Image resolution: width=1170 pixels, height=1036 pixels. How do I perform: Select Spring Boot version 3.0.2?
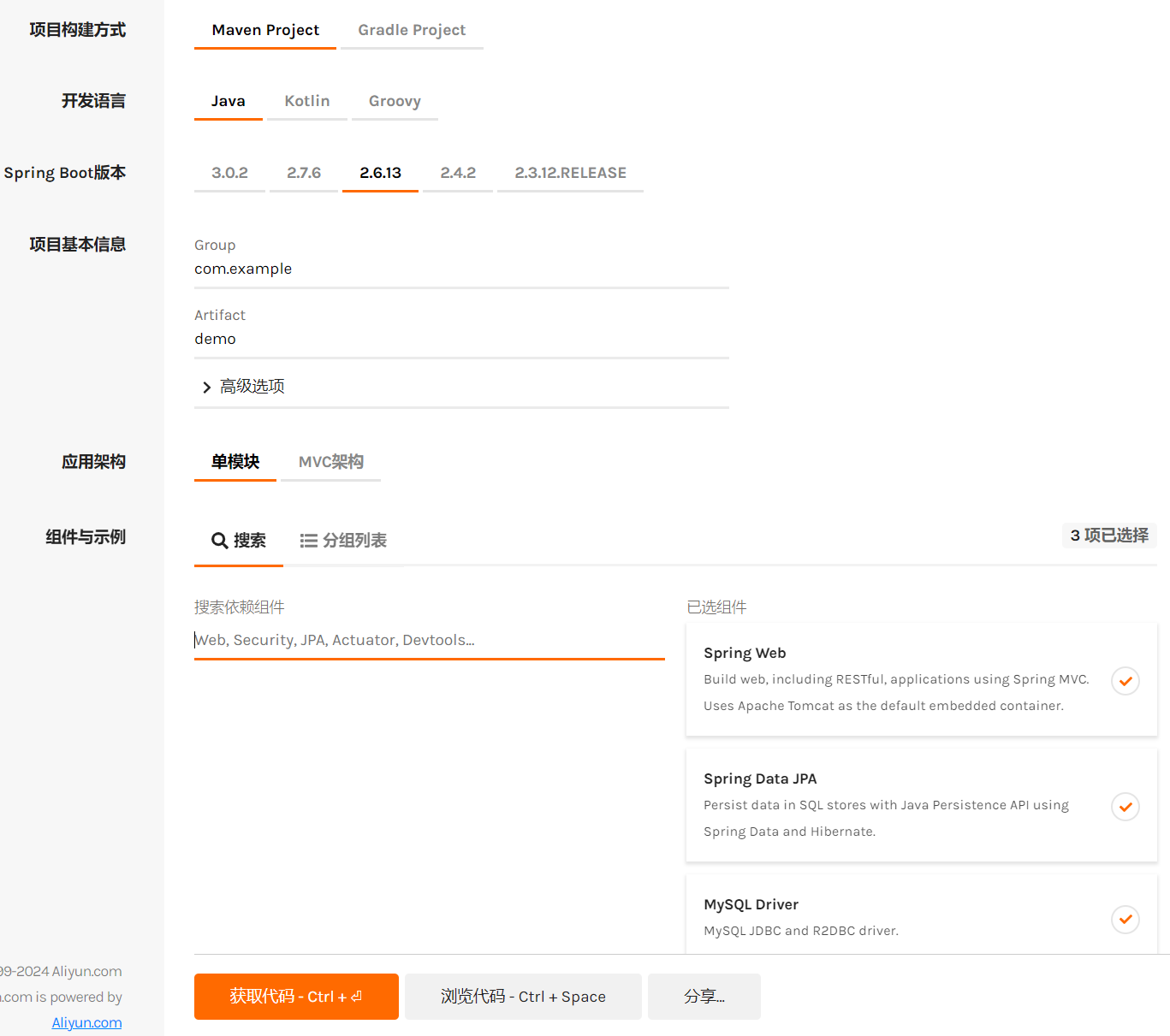[229, 173]
